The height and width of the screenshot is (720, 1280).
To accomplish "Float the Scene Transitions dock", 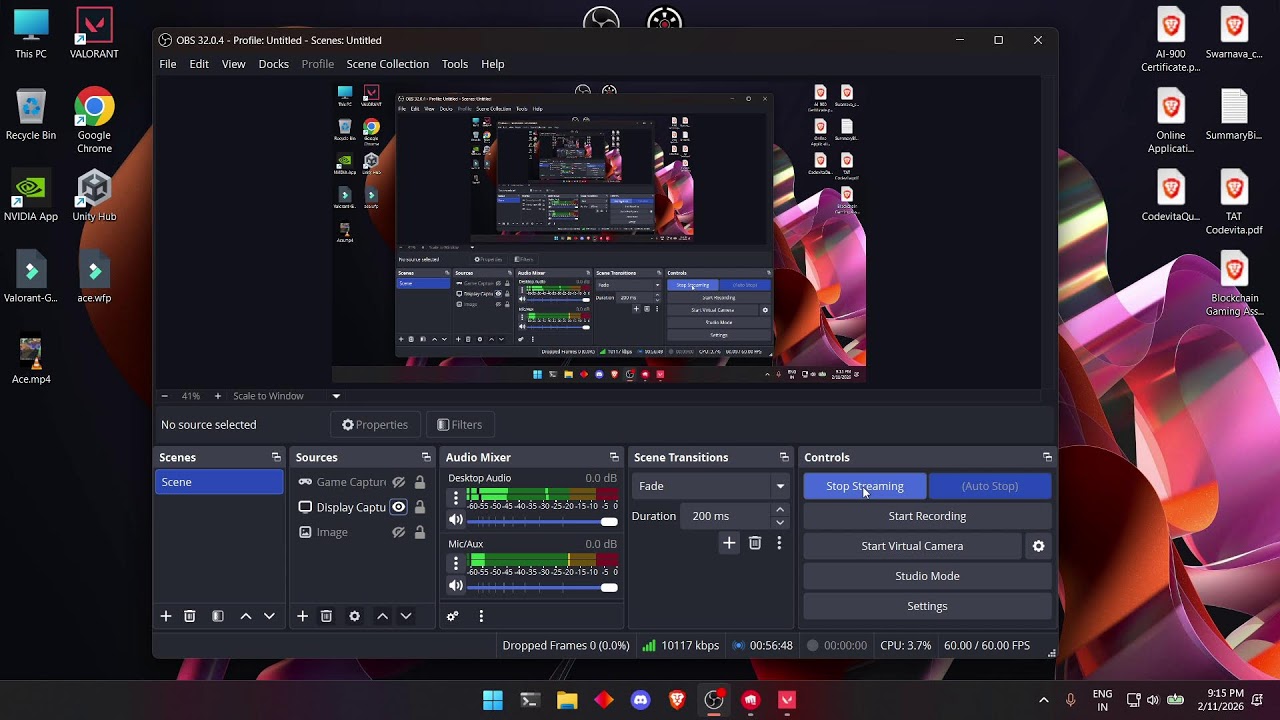I will [784, 457].
